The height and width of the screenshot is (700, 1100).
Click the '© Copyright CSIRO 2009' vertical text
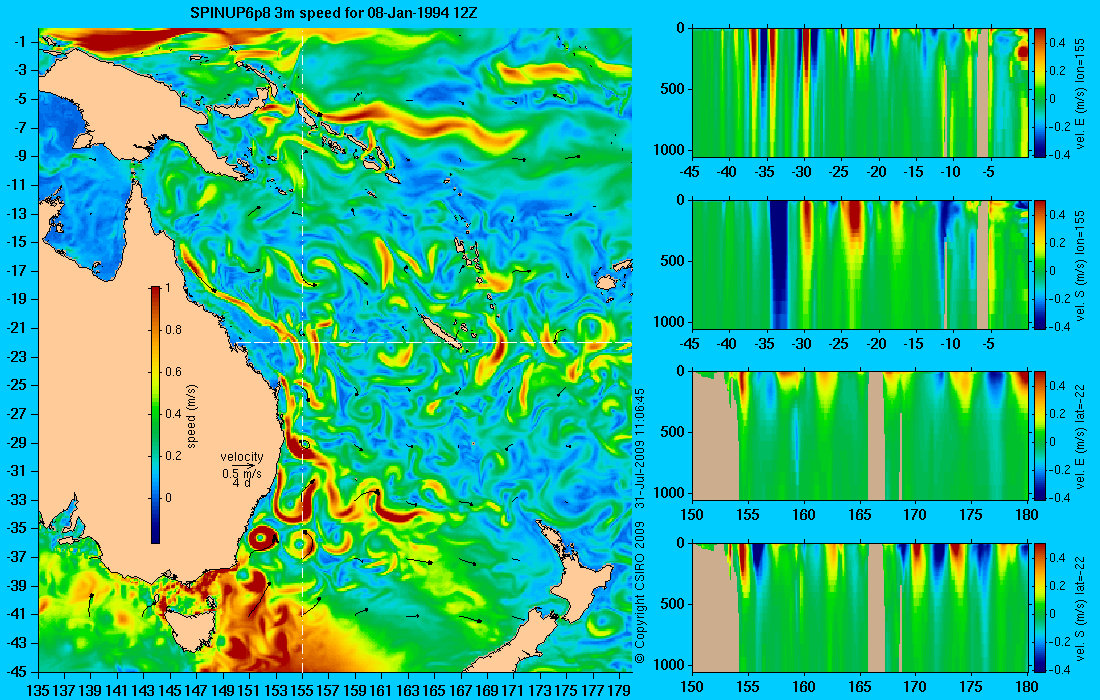(639, 593)
